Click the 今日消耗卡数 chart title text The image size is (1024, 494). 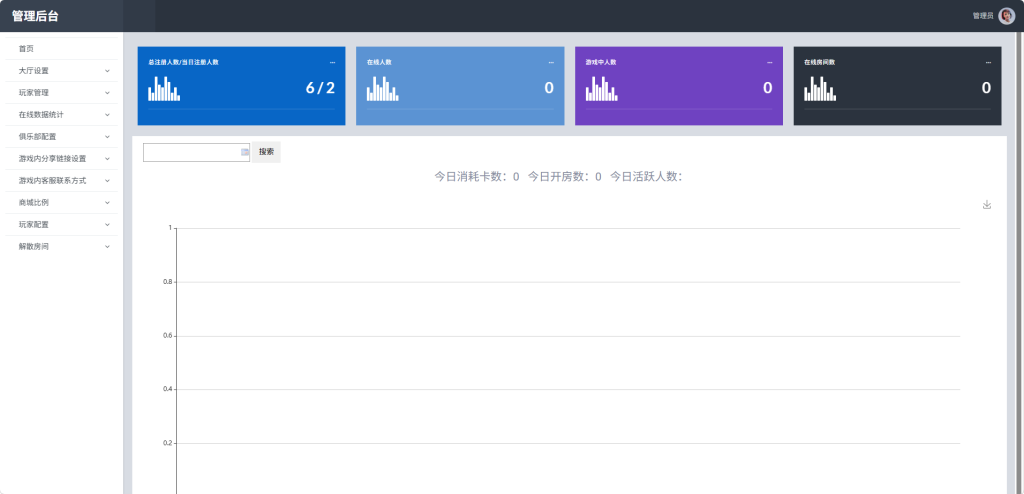(477, 176)
